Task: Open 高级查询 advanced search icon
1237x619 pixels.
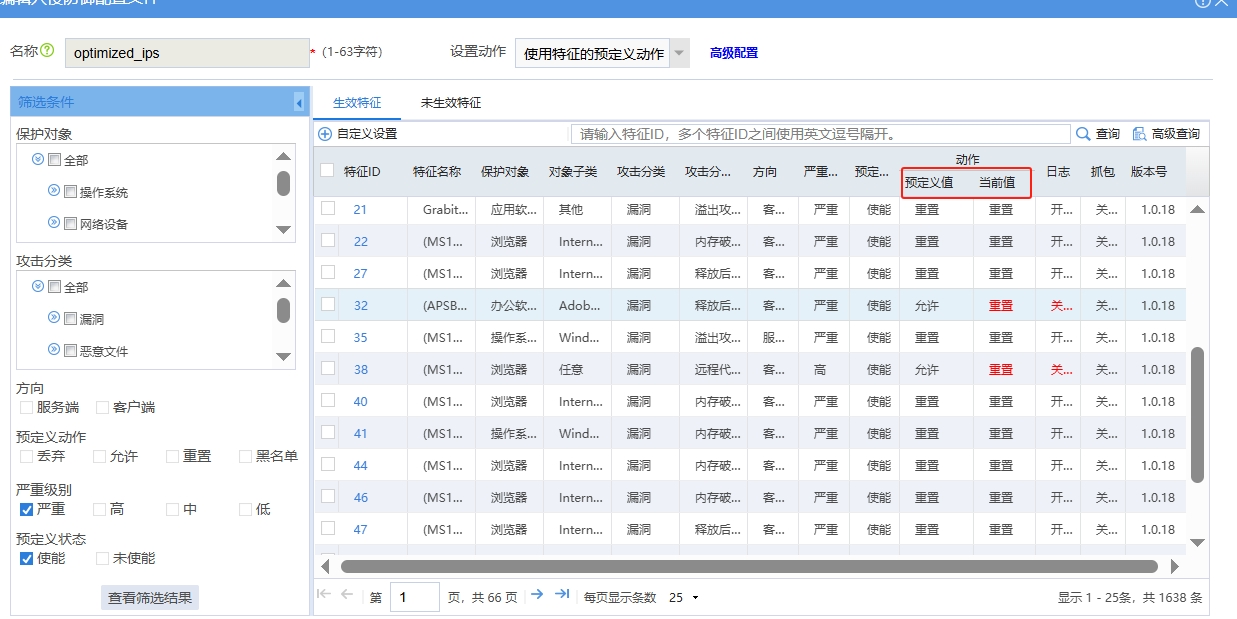Action: tap(1139, 134)
